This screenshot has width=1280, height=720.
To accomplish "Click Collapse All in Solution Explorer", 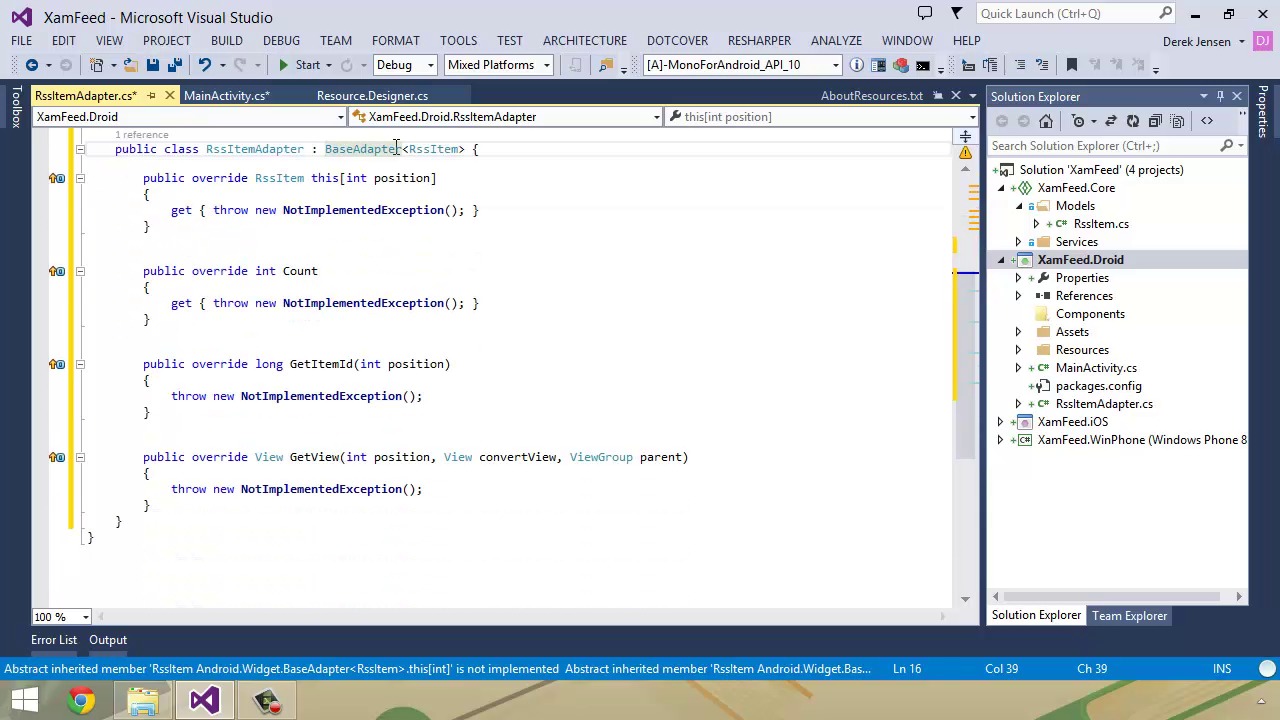I will (x=1155, y=121).
